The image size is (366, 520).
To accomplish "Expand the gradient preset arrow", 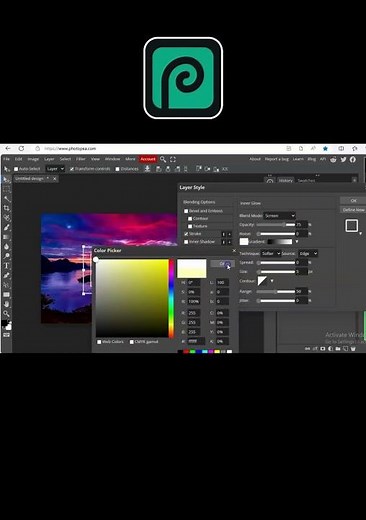I will pos(297,241).
